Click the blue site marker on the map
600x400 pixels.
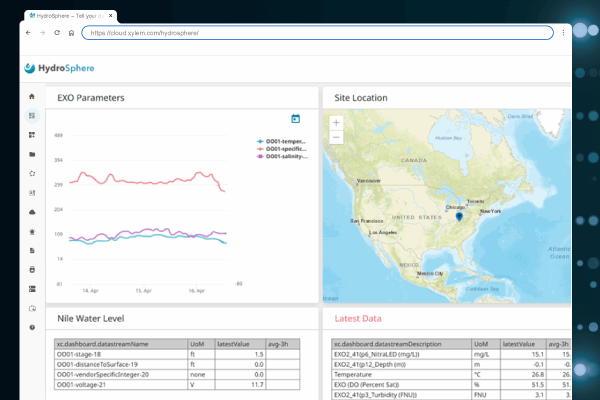coord(459,217)
